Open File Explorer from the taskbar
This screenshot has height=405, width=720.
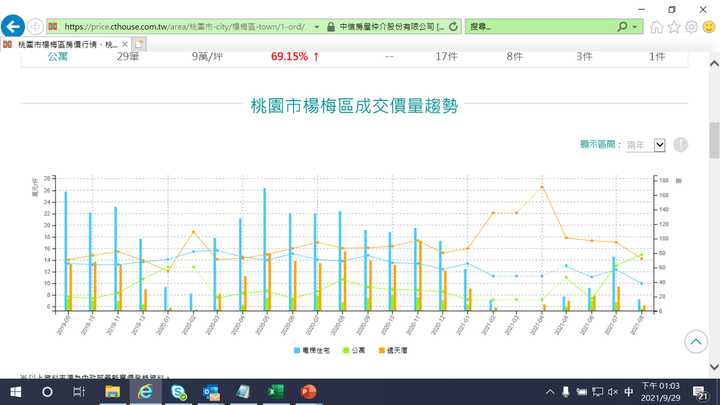[112, 392]
